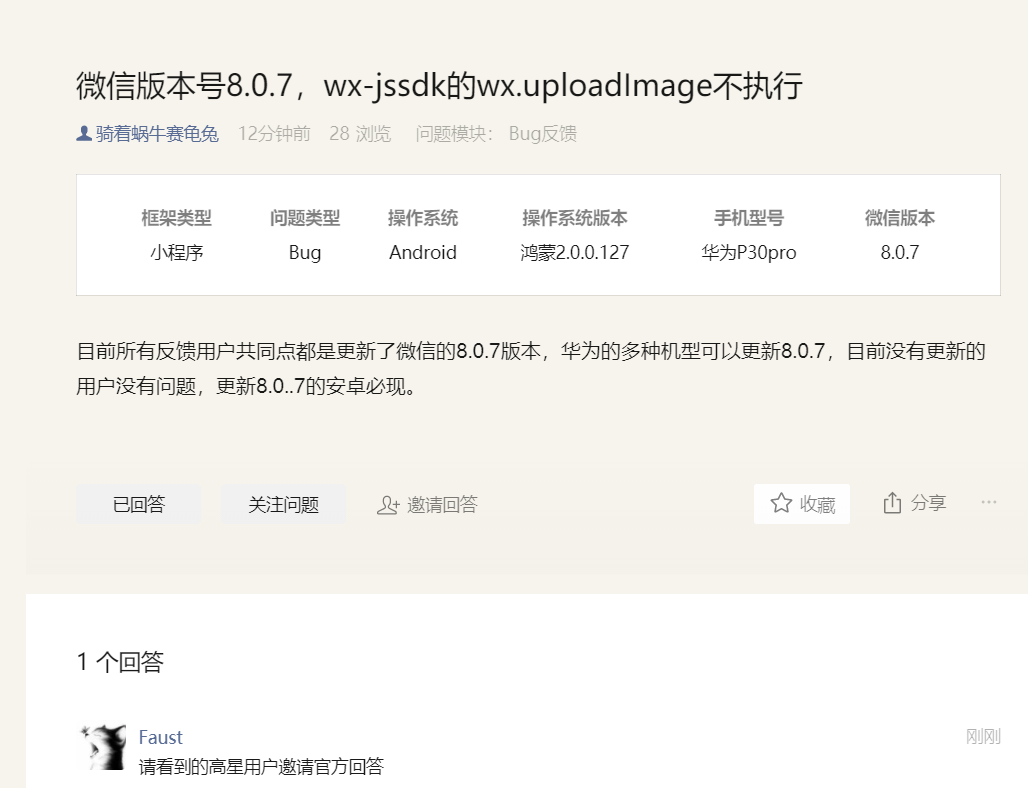Viewport: 1028px width, 788px height.
Task: Click the 手机型号 column header
Action: pyautogui.click(x=749, y=218)
